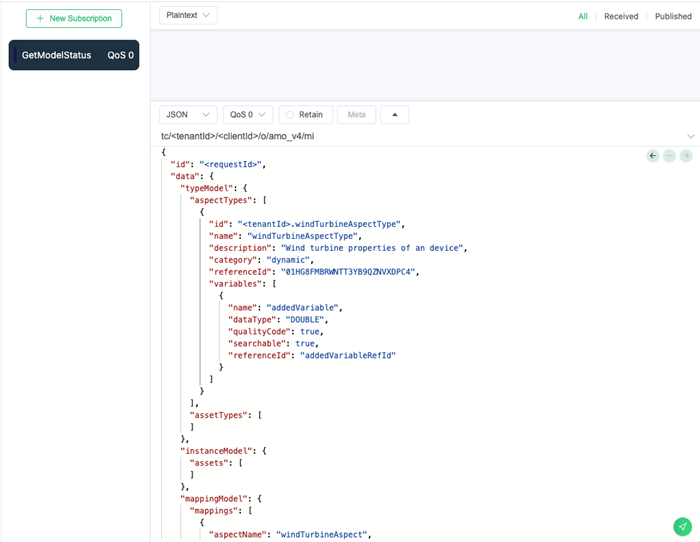Click the topic input field
The width and height of the screenshot is (700, 542).
pyautogui.click(x=420, y=136)
